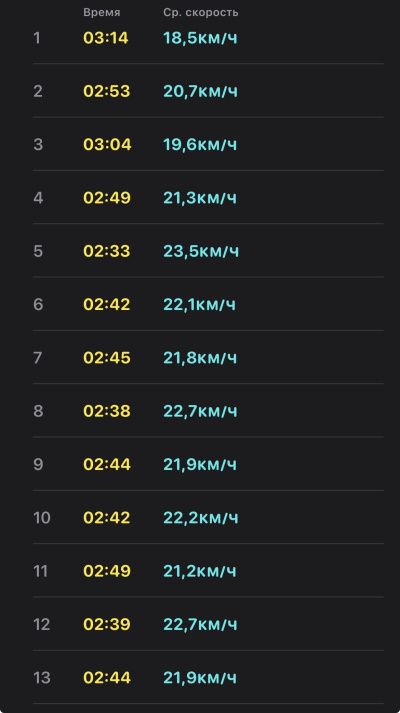Click the Время column header

pos(102,13)
